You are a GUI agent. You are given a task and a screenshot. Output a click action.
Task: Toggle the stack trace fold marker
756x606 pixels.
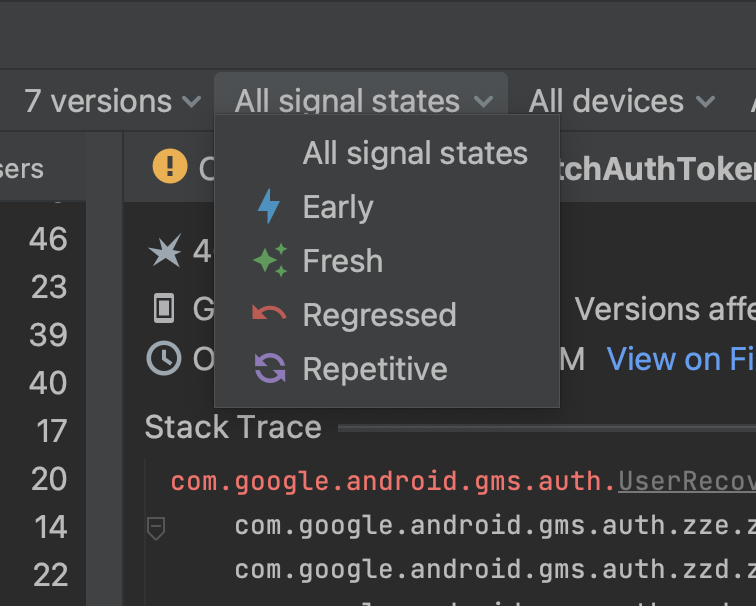(156, 527)
